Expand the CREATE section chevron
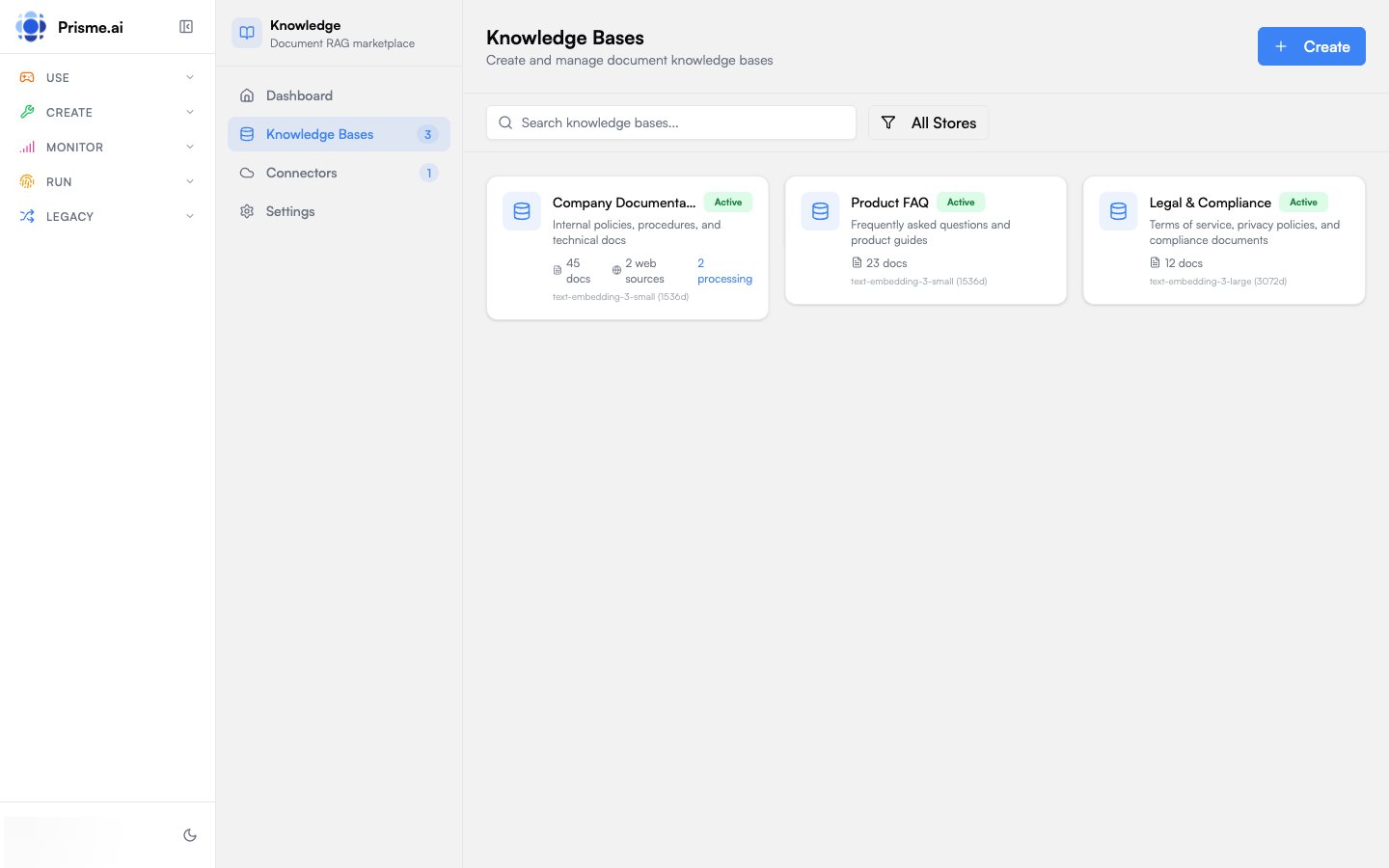This screenshot has height=868, width=1389. (x=190, y=112)
